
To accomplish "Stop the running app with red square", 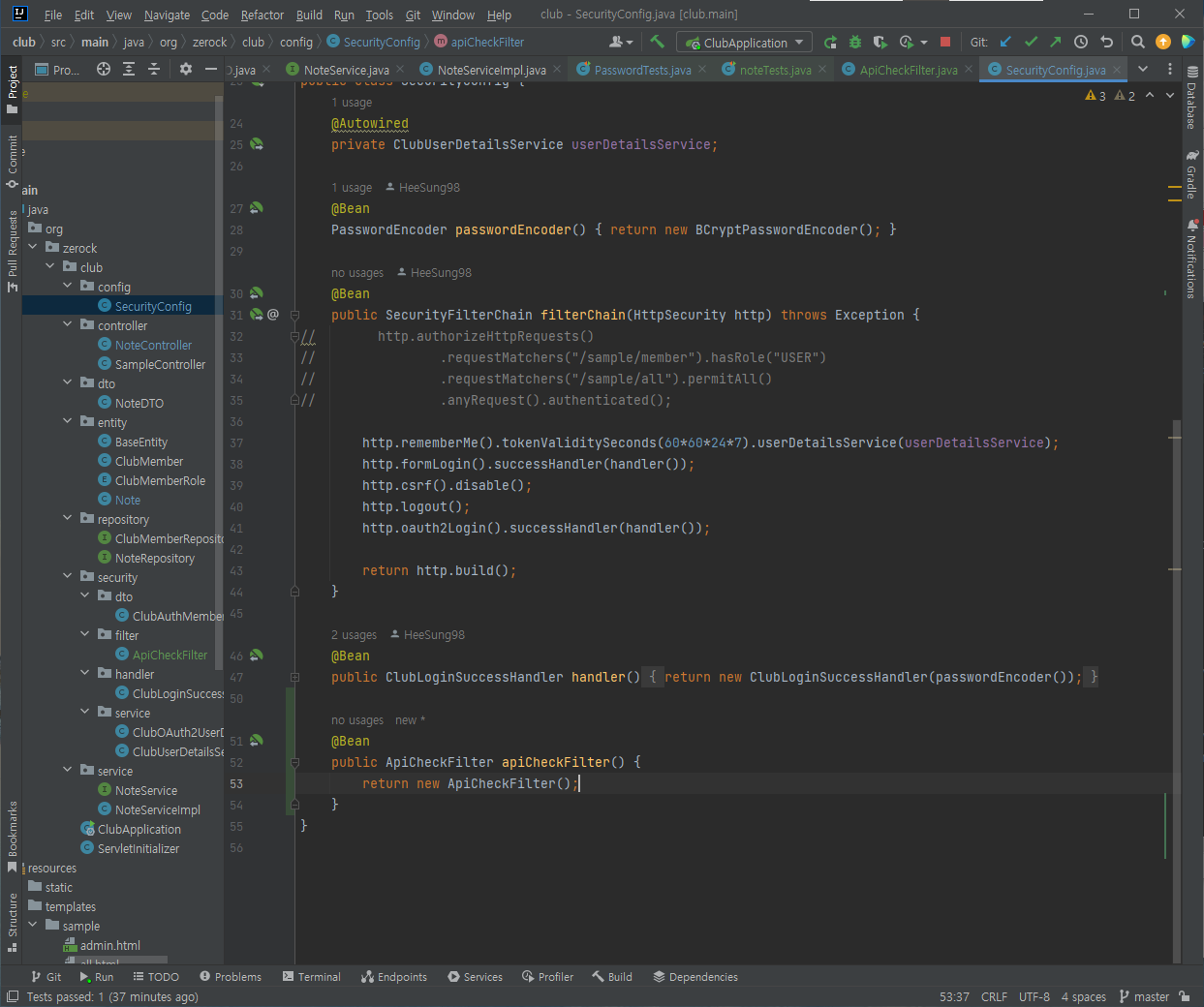I will click(x=945, y=43).
